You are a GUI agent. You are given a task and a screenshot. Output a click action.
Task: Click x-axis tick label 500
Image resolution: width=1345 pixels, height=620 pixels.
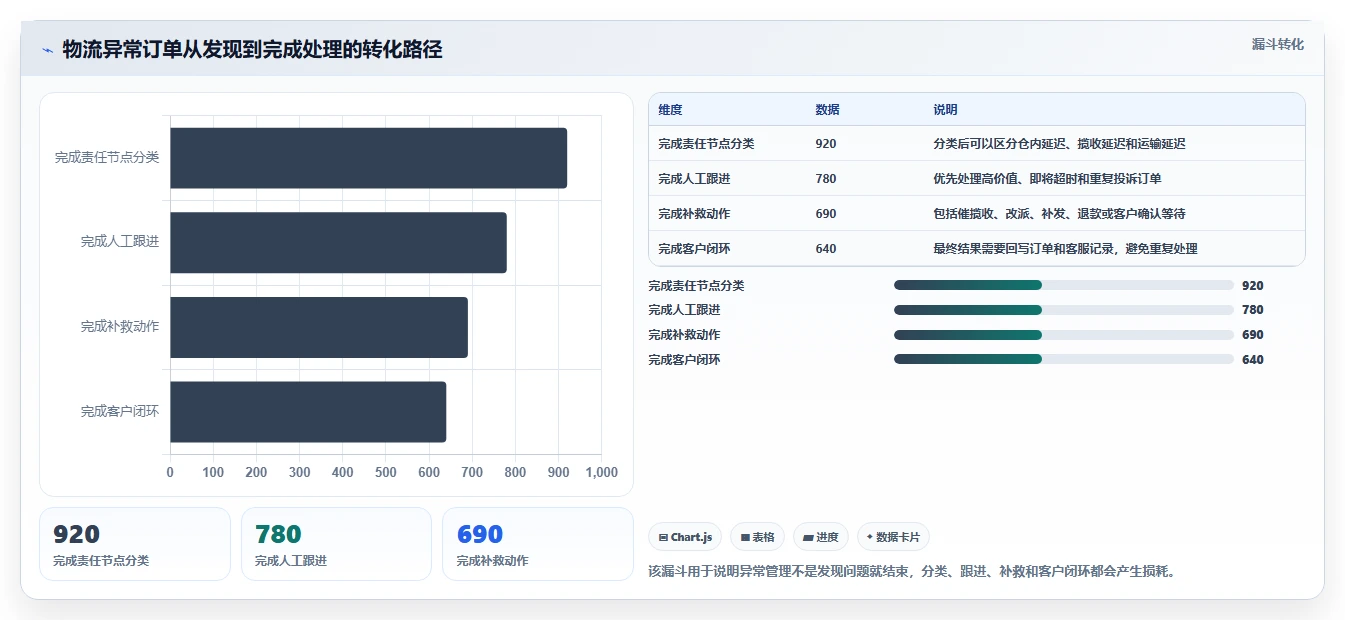pyautogui.click(x=386, y=473)
